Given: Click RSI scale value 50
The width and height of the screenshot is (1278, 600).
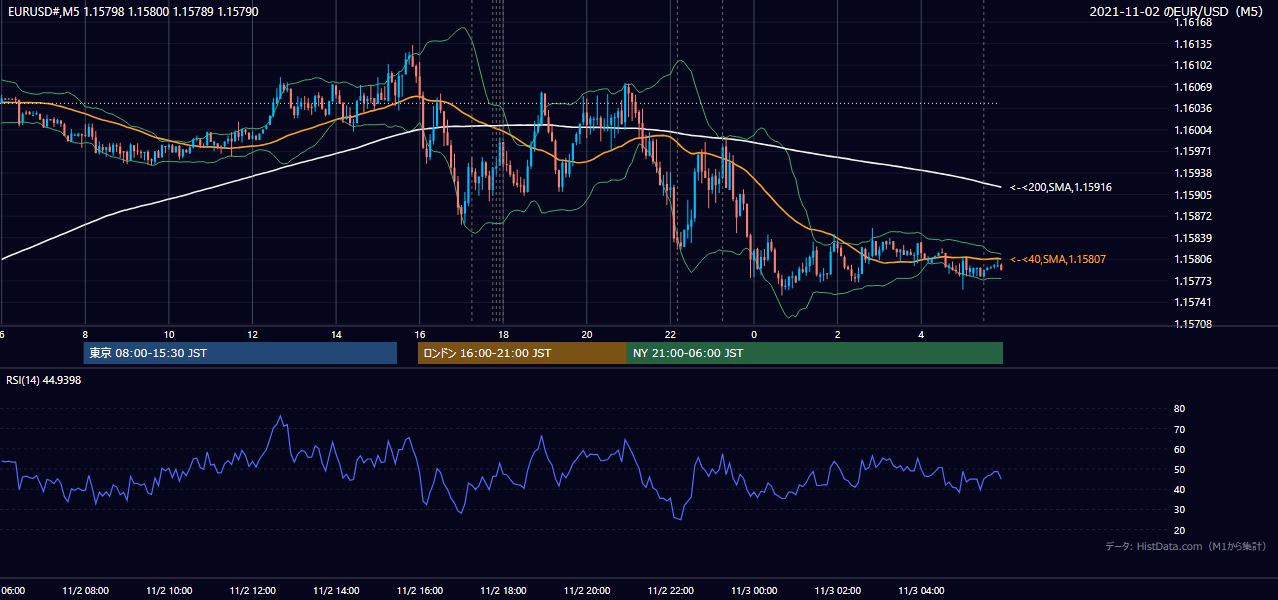Looking at the screenshot, I should tap(1179, 469).
